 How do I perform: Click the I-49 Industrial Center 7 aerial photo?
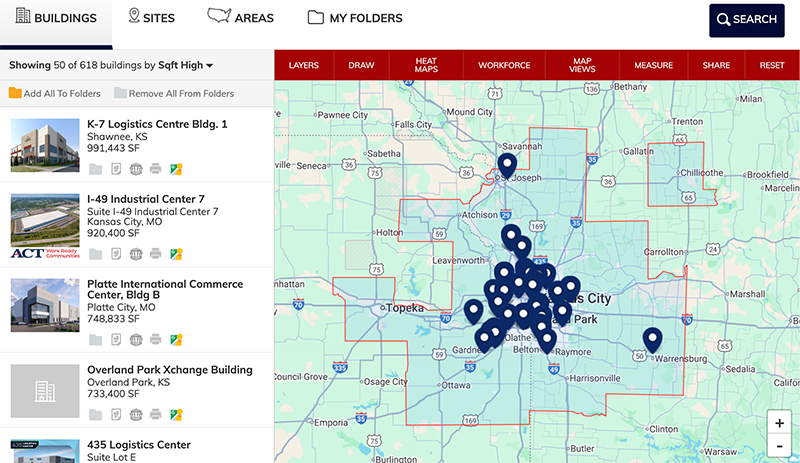coord(45,221)
